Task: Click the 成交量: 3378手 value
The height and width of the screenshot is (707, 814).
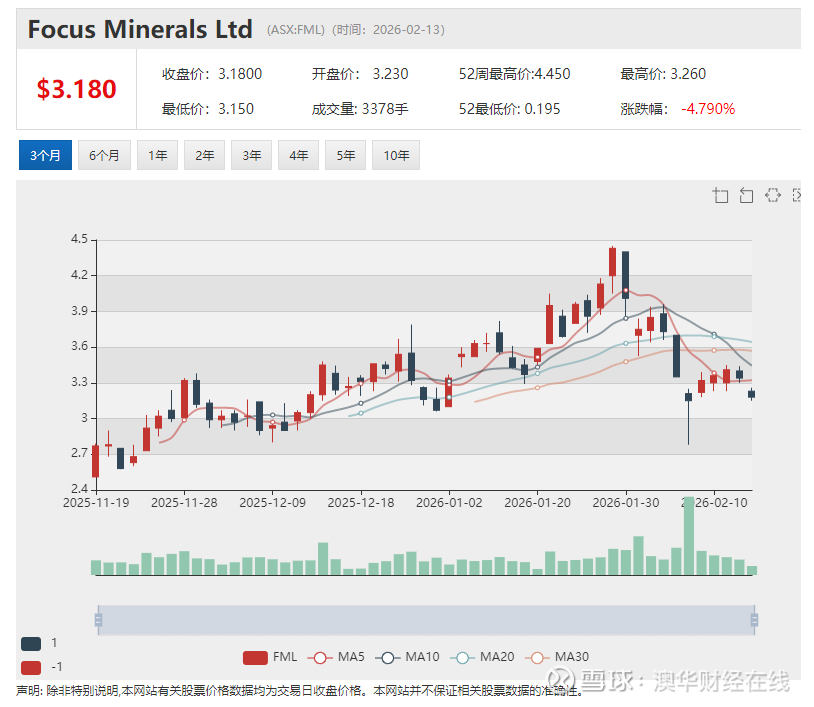Action: click(x=360, y=109)
